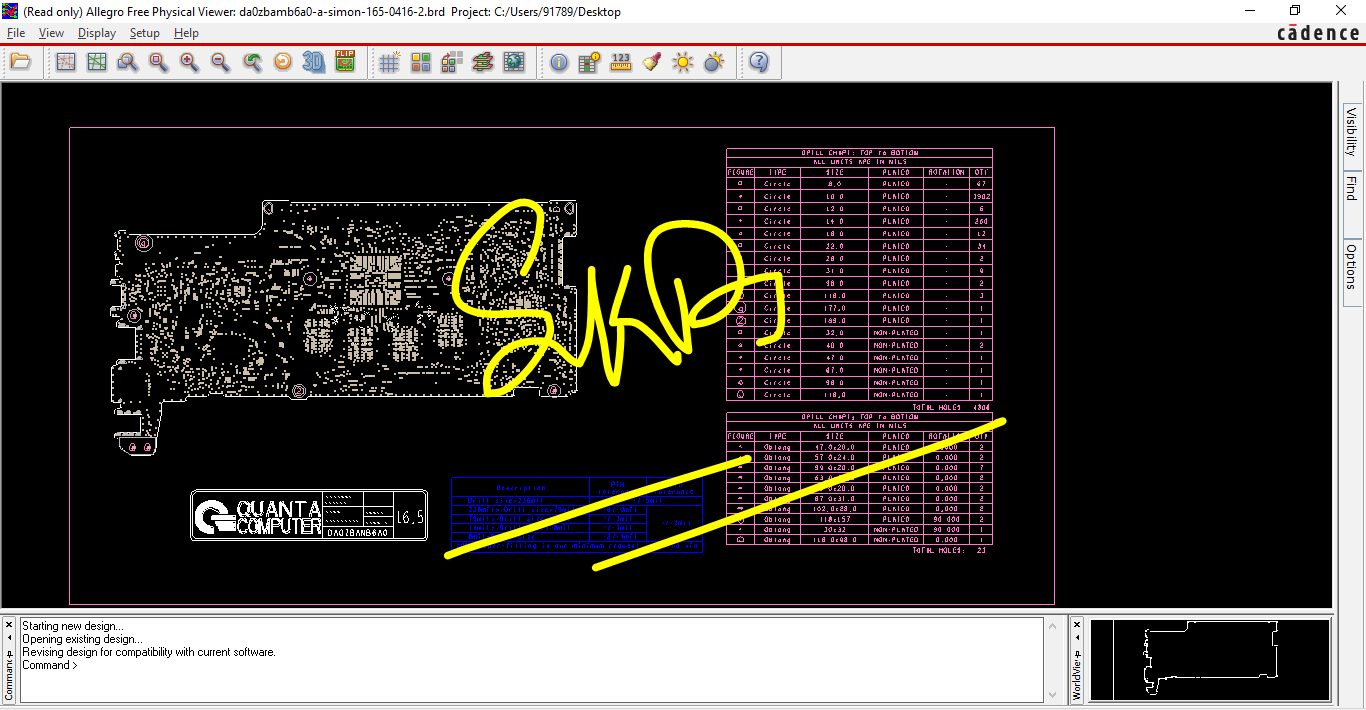Screen dimensions: 1366x710
Task: Click the show constraints table icon
Action: coord(590,62)
